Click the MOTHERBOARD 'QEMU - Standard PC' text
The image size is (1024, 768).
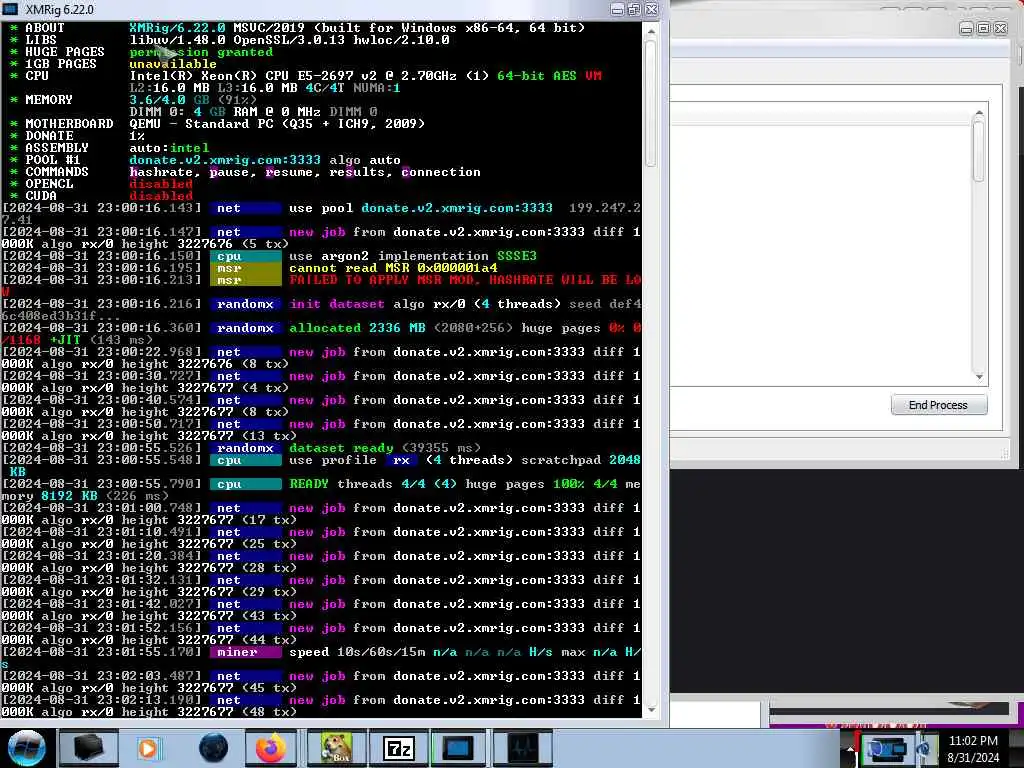pyautogui.click(x=277, y=124)
